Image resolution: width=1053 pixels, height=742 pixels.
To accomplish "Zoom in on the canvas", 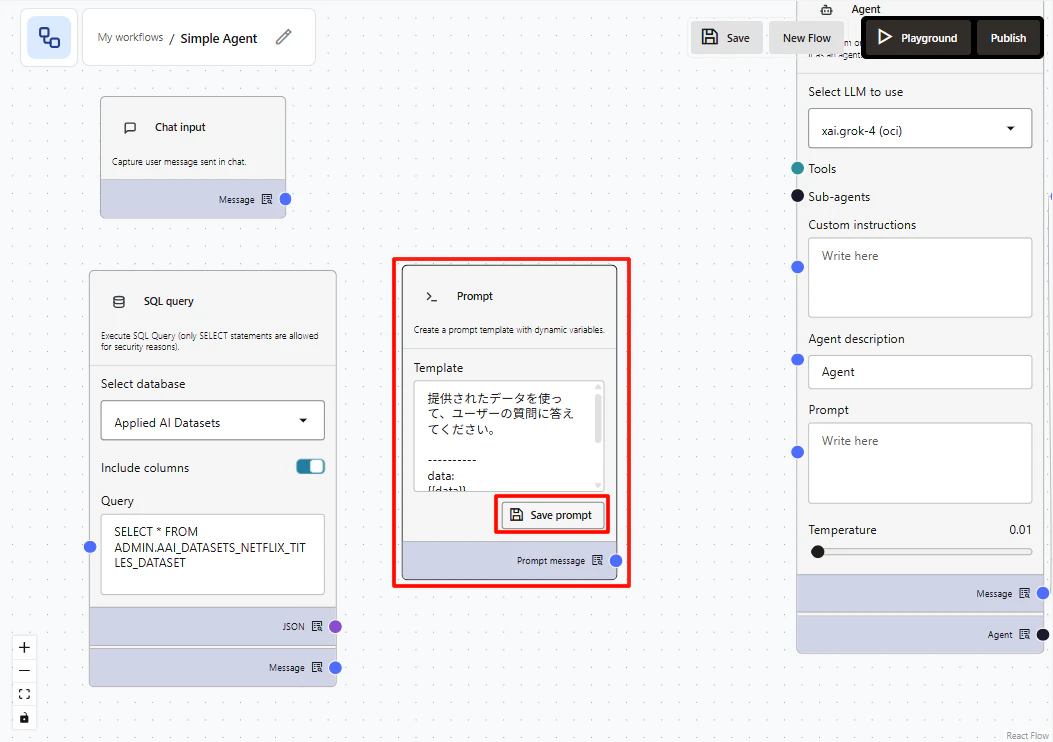I will (24, 647).
